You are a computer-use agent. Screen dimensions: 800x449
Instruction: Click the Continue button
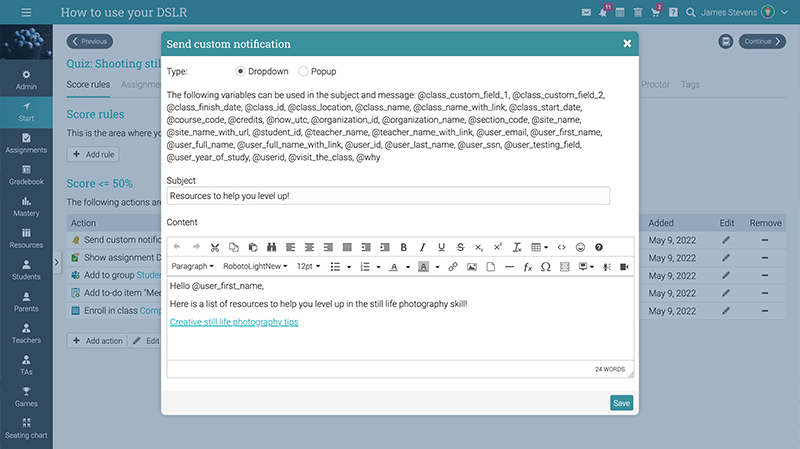[x=762, y=41]
